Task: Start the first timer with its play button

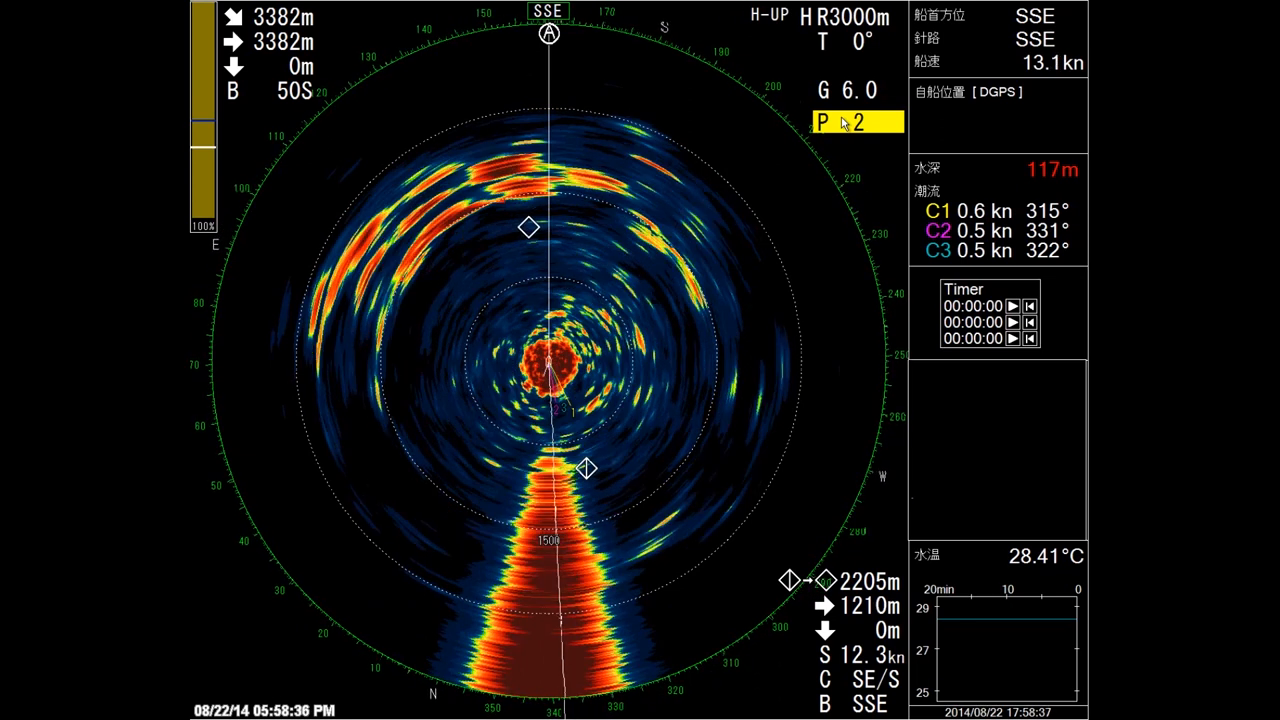Action: coord(1013,307)
